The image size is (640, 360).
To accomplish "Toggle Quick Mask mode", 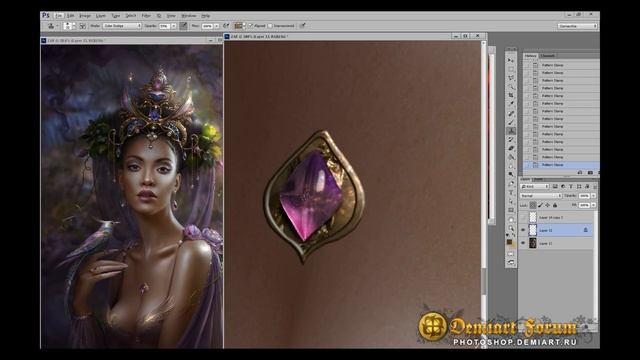I will 511,254.
